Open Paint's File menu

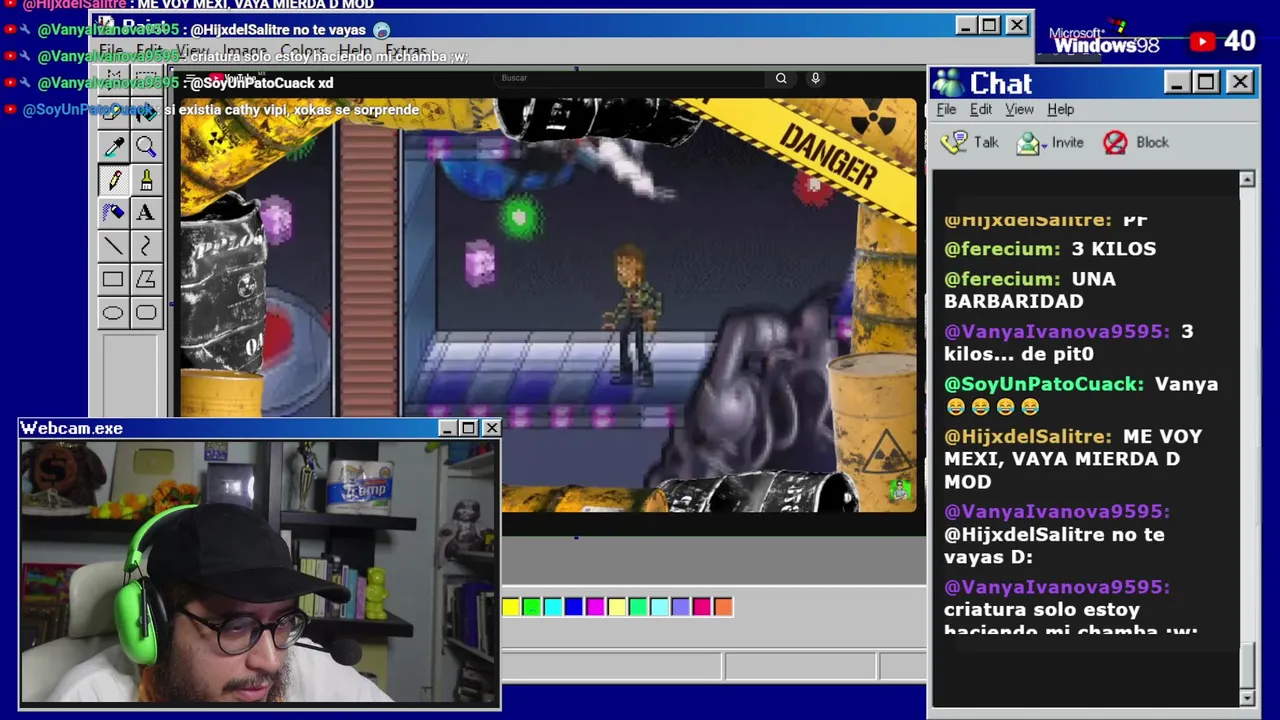click(111, 50)
